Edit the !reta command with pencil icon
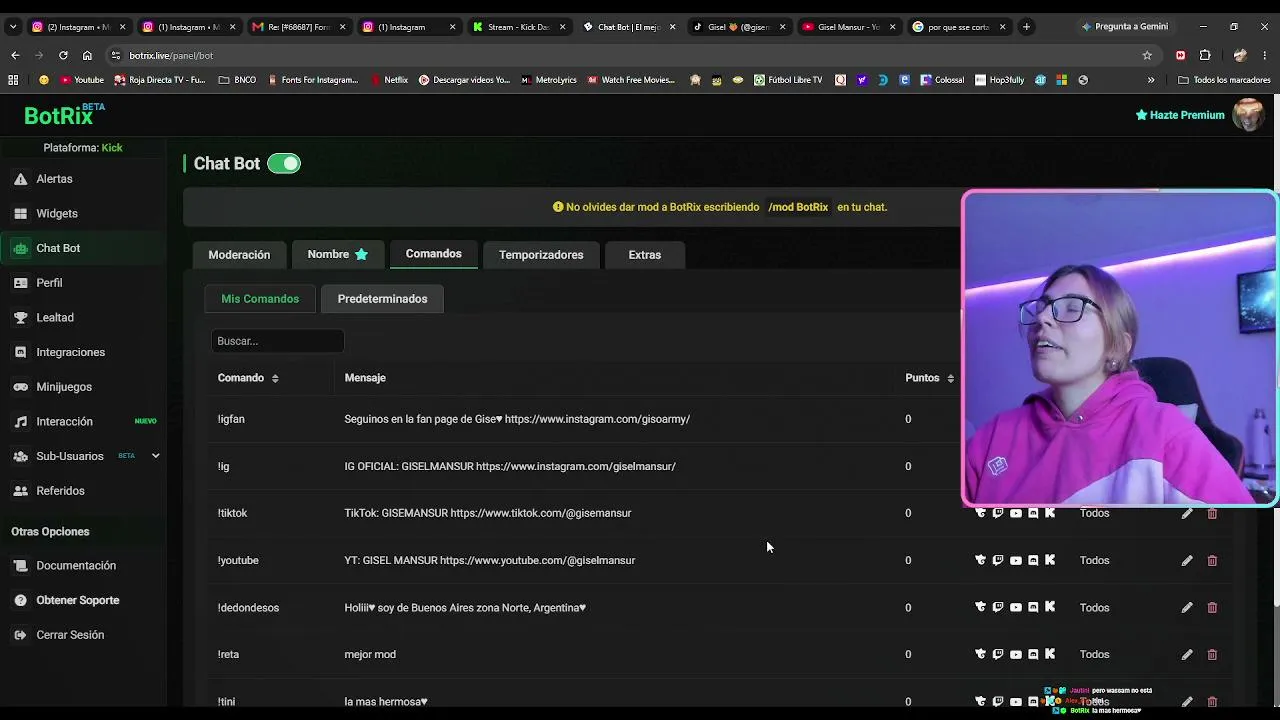Viewport: 1280px width, 720px height. 1187,655
